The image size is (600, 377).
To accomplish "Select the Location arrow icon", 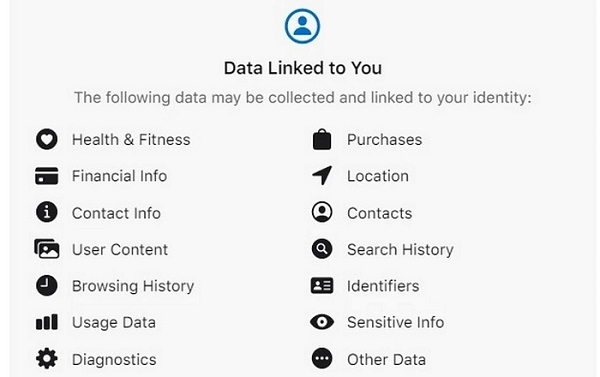I will click(x=322, y=176).
